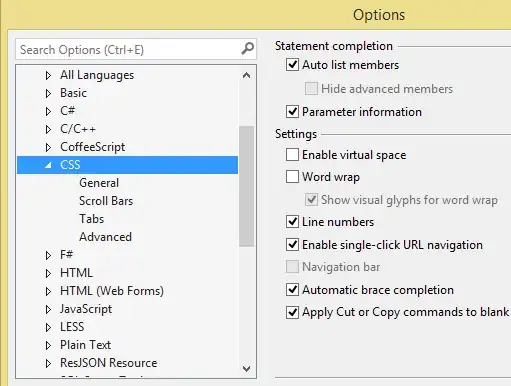The width and height of the screenshot is (511, 386).
Task: Click the Hide advanced members checkbox
Action: (x=311, y=89)
